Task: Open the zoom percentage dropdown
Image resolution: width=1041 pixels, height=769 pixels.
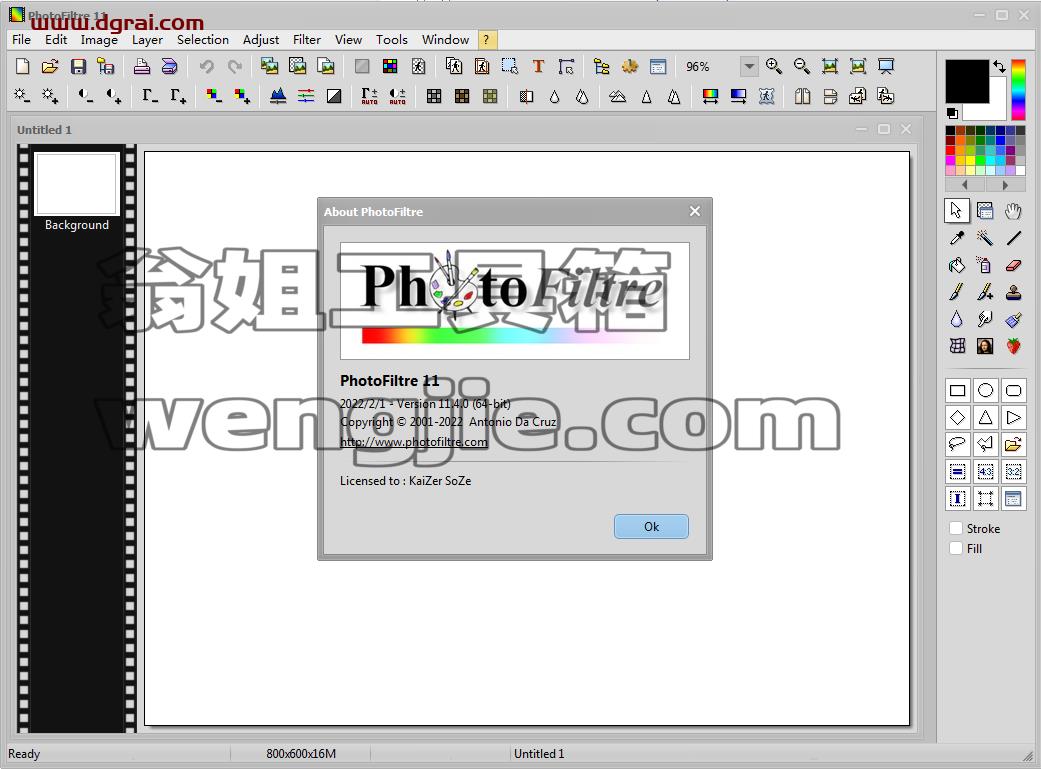Action: [x=749, y=66]
